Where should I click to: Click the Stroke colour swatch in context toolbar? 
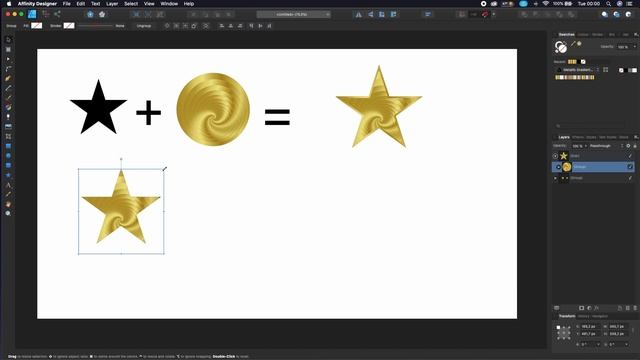[69, 26]
